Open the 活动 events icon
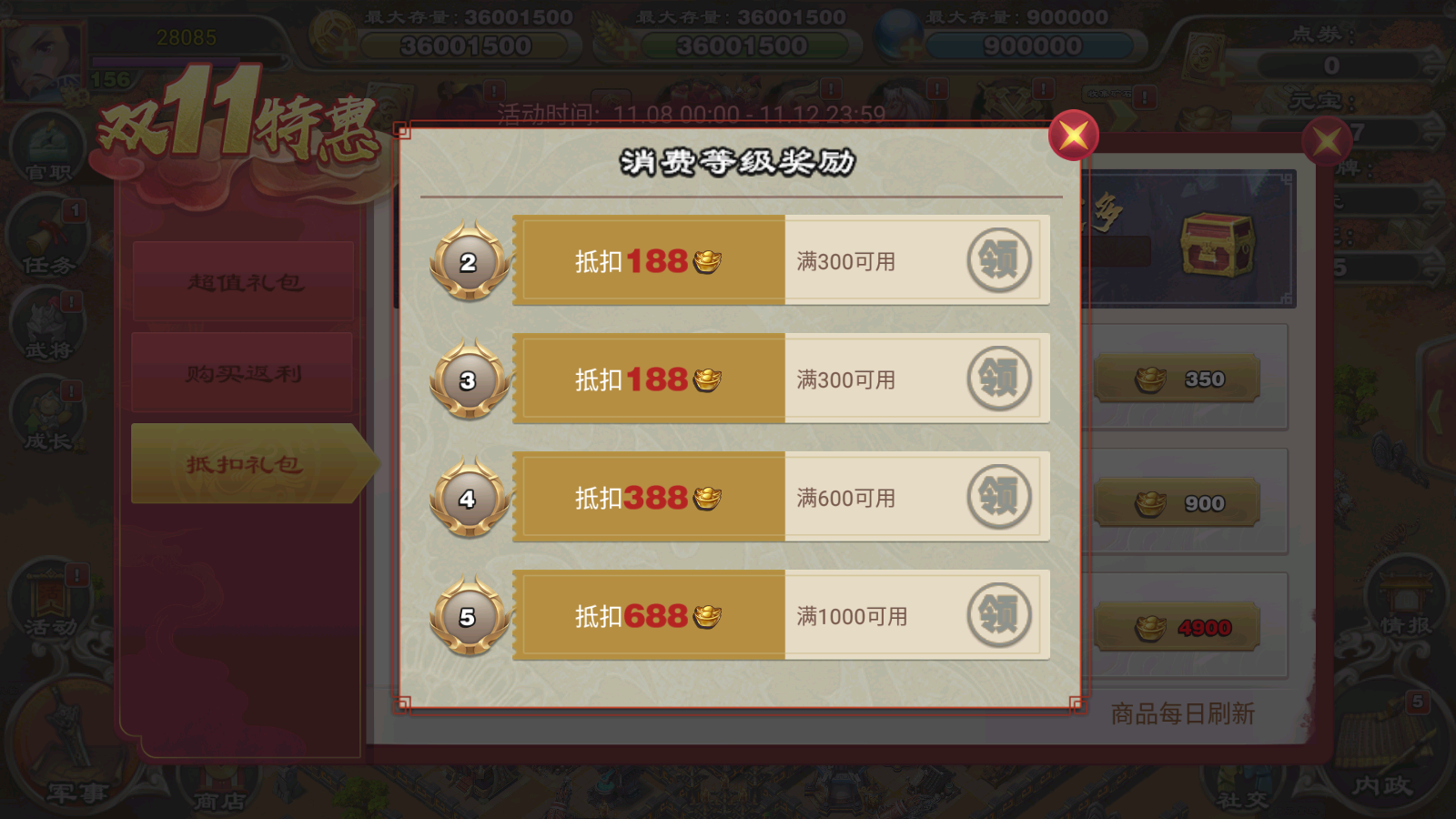The height and width of the screenshot is (819, 1456). pos(50,601)
